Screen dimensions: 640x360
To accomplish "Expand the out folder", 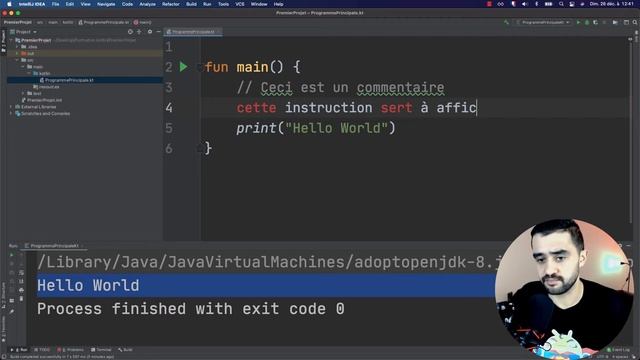I will point(17,53).
